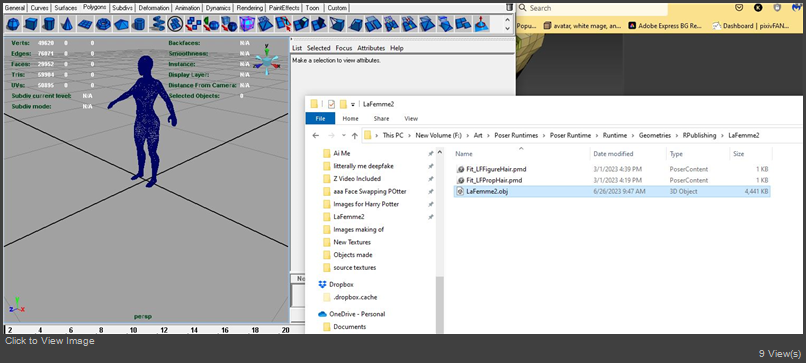Click frame 6 on the Maya timeline
The width and height of the screenshot is (806, 363).
(70, 330)
